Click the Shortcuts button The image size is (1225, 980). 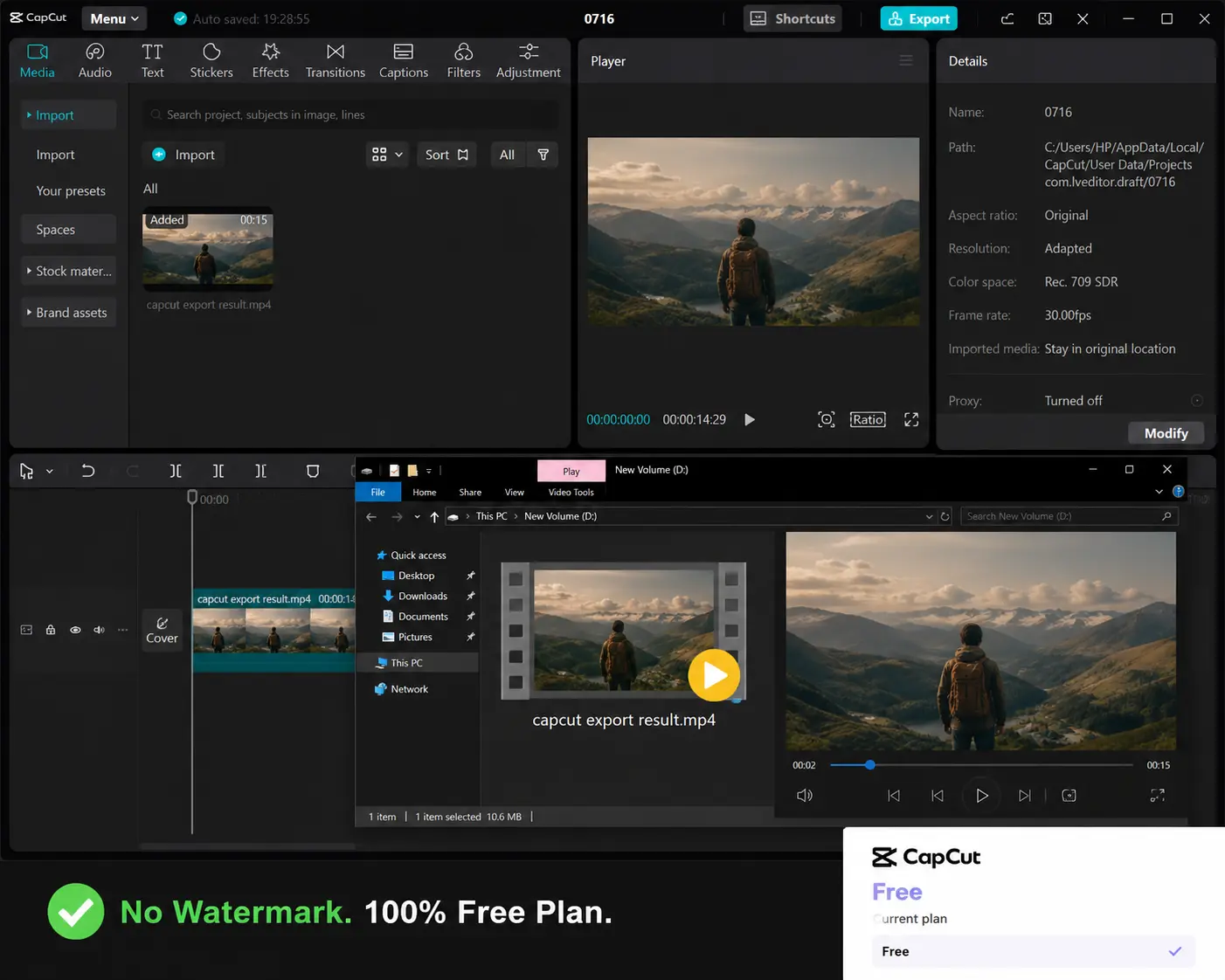[792, 18]
